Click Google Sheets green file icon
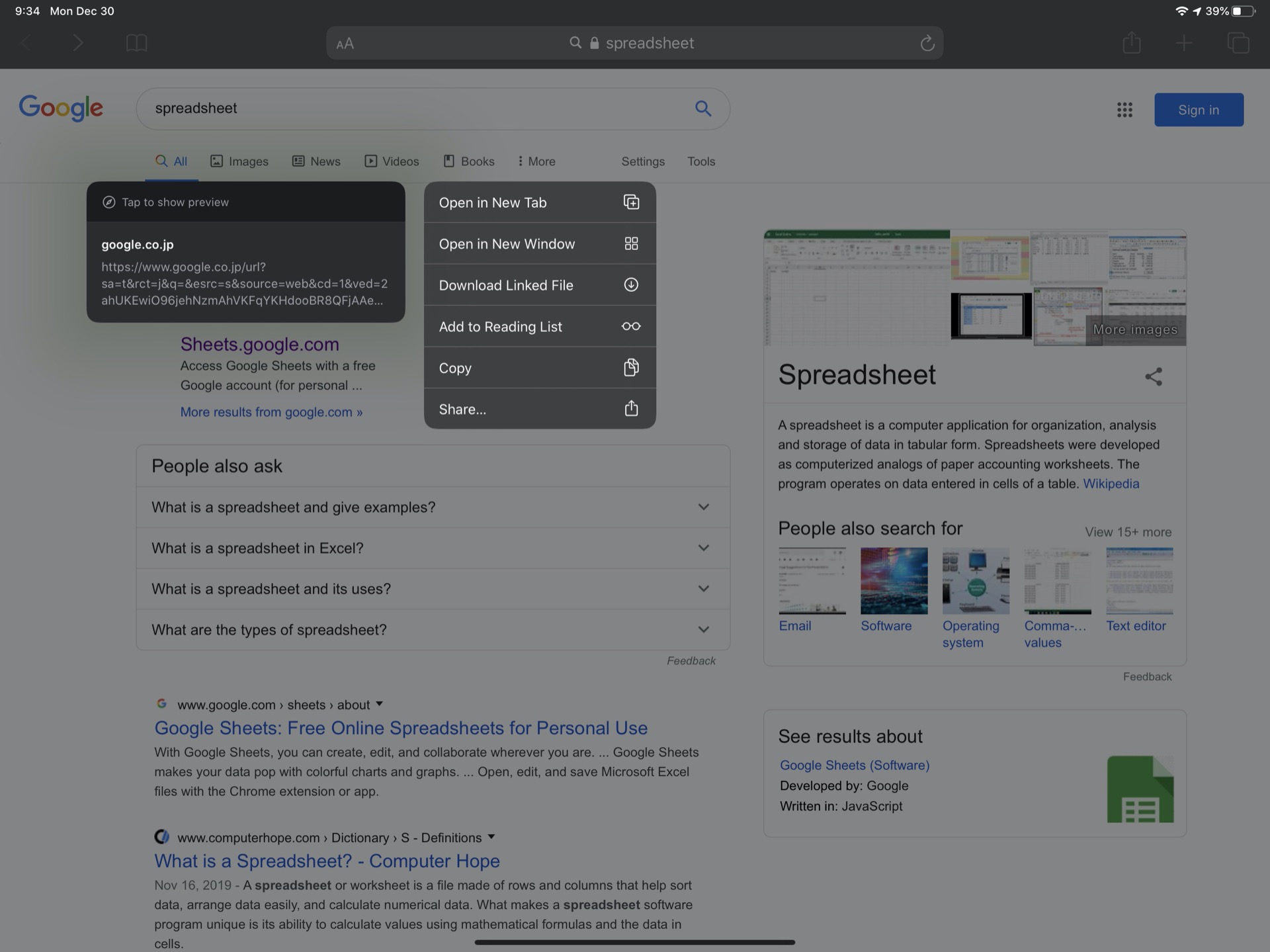This screenshot has height=952, width=1270. (1140, 789)
